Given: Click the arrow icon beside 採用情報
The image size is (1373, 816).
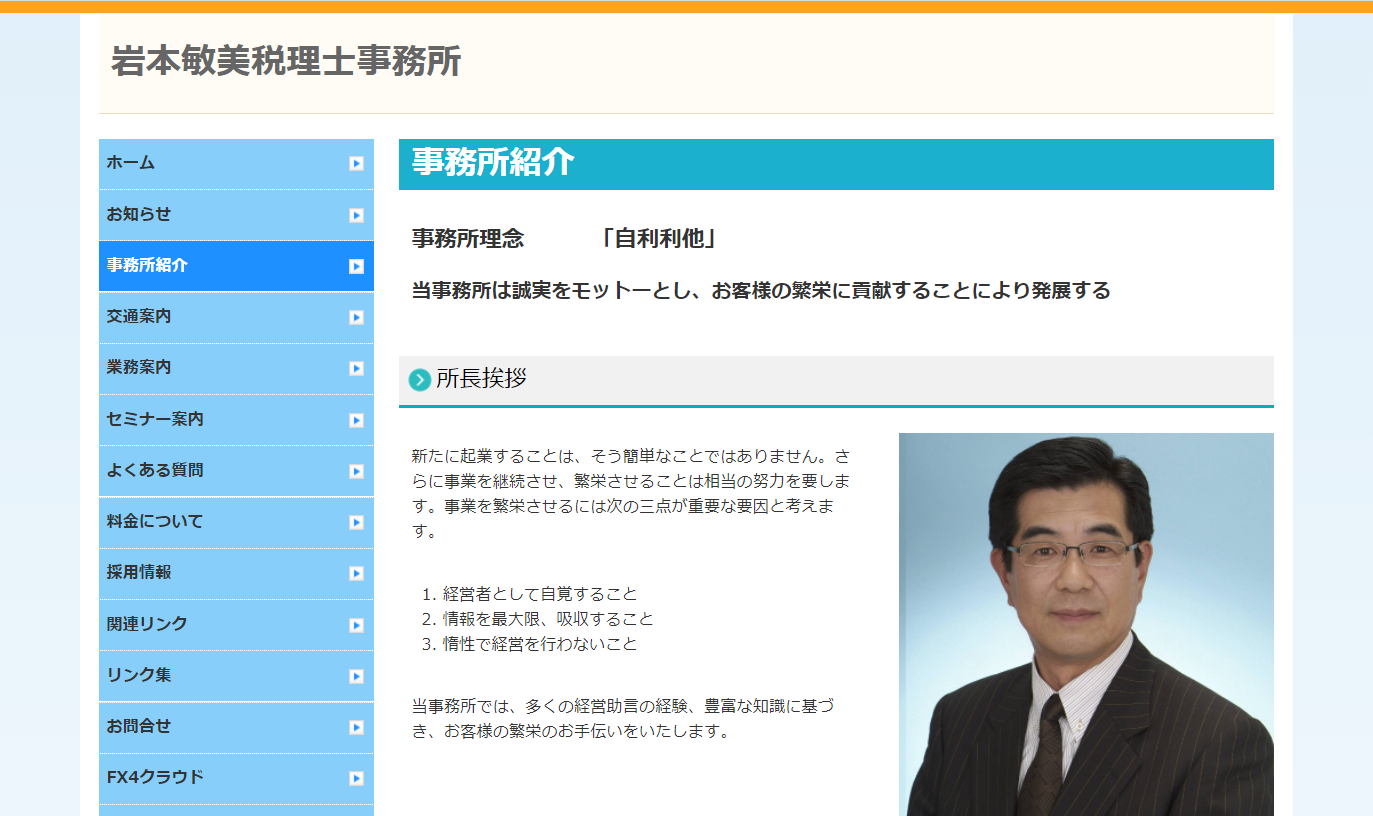Looking at the screenshot, I should 357,573.
